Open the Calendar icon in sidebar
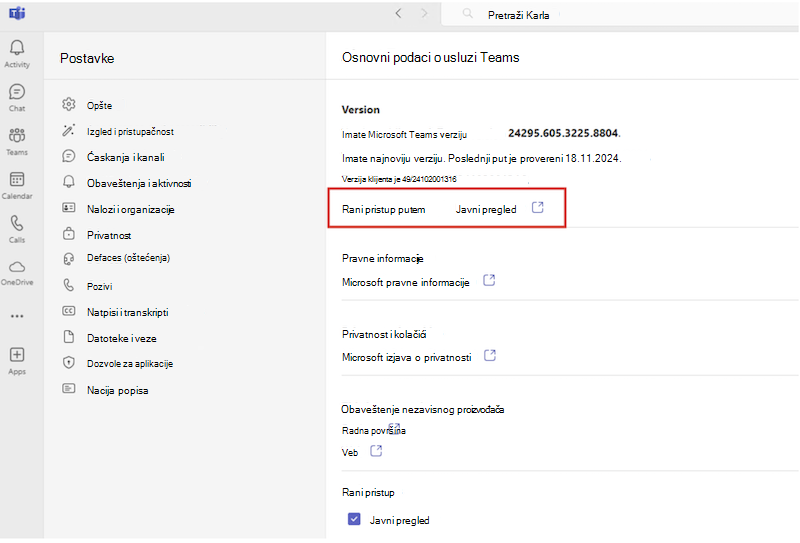Screen dimensions: 800x543 coord(17,179)
